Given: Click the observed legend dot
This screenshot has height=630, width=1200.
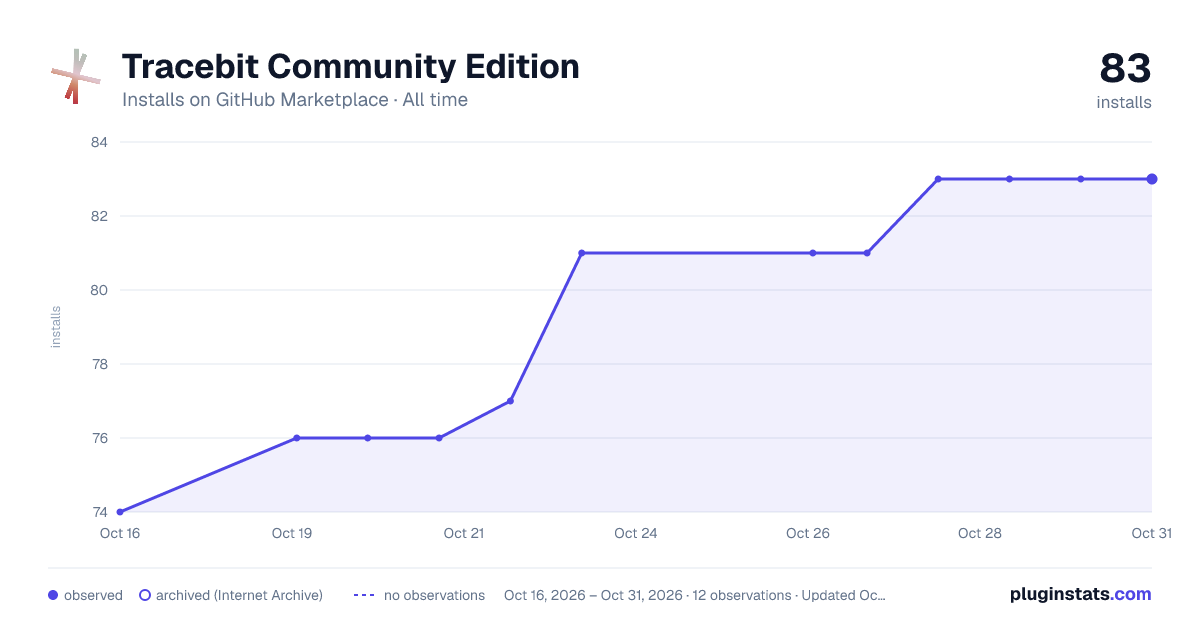Looking at the screenshot, I should pos(53,595).
